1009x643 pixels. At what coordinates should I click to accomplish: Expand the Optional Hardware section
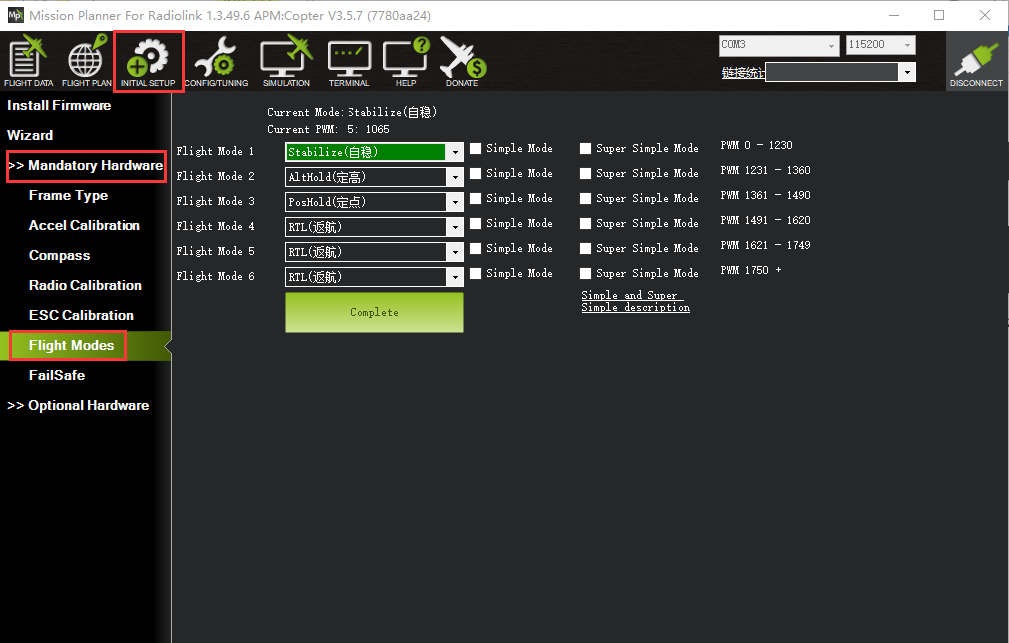[x=79, y=405]
